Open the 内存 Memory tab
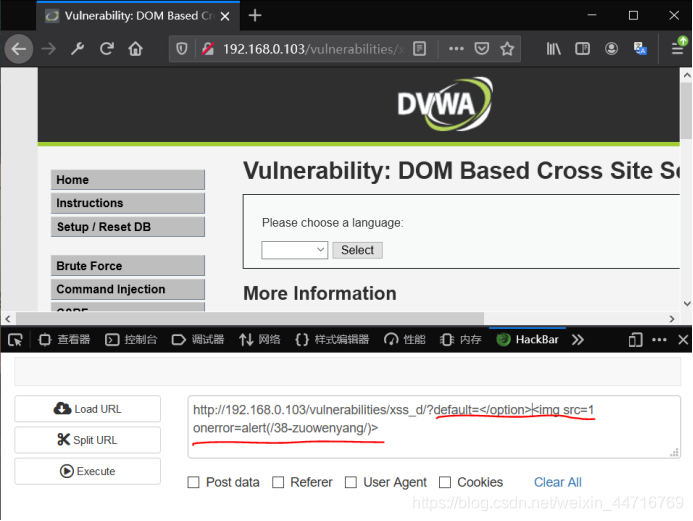The image size is (693, 521). tap(461, 340)
